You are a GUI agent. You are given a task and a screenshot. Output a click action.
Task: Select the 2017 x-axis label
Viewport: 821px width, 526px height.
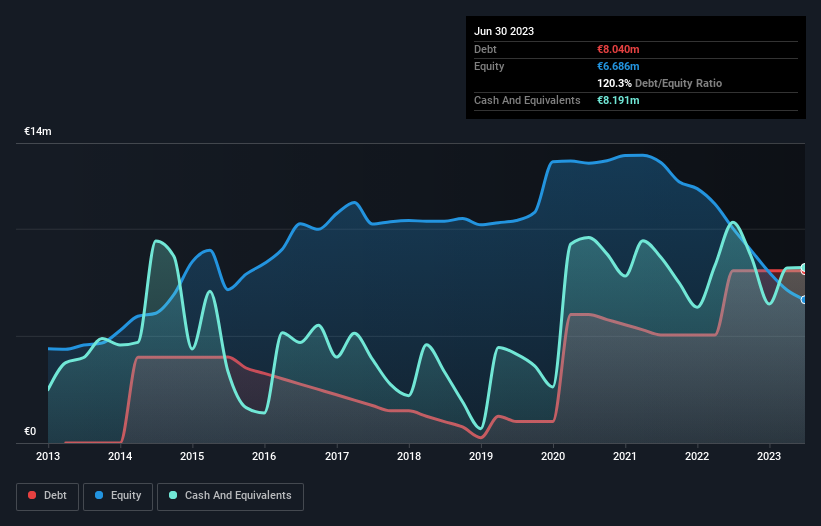(337, 456)
